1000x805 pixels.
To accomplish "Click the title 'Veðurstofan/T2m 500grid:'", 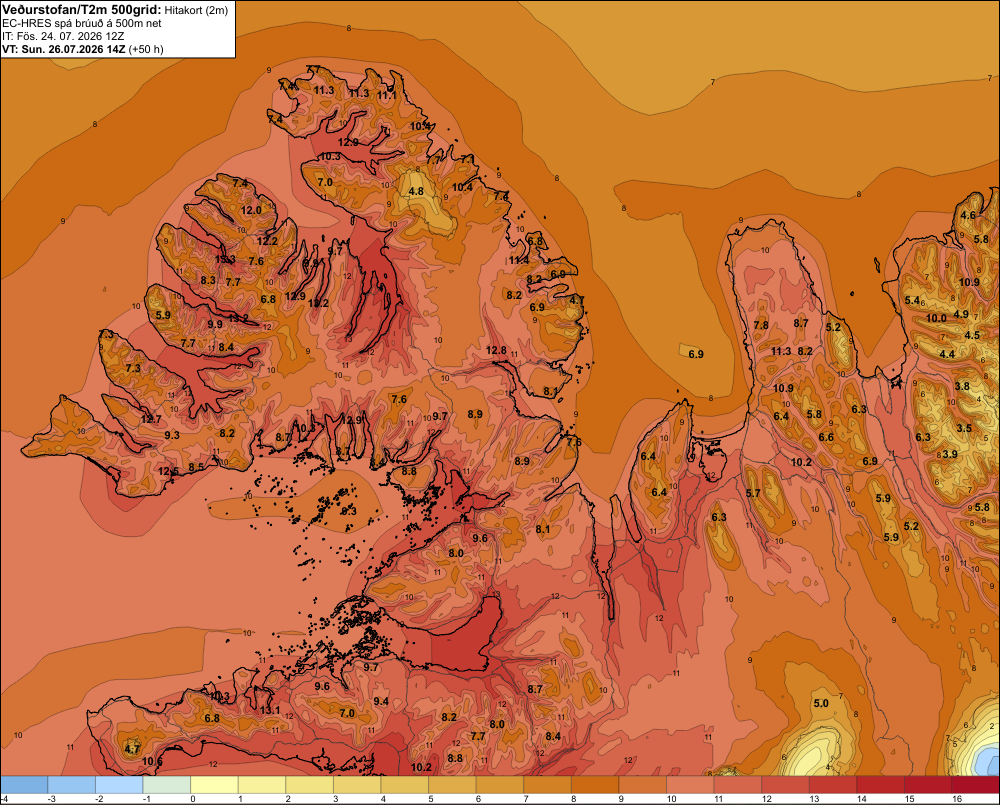I will pos(81,9).
